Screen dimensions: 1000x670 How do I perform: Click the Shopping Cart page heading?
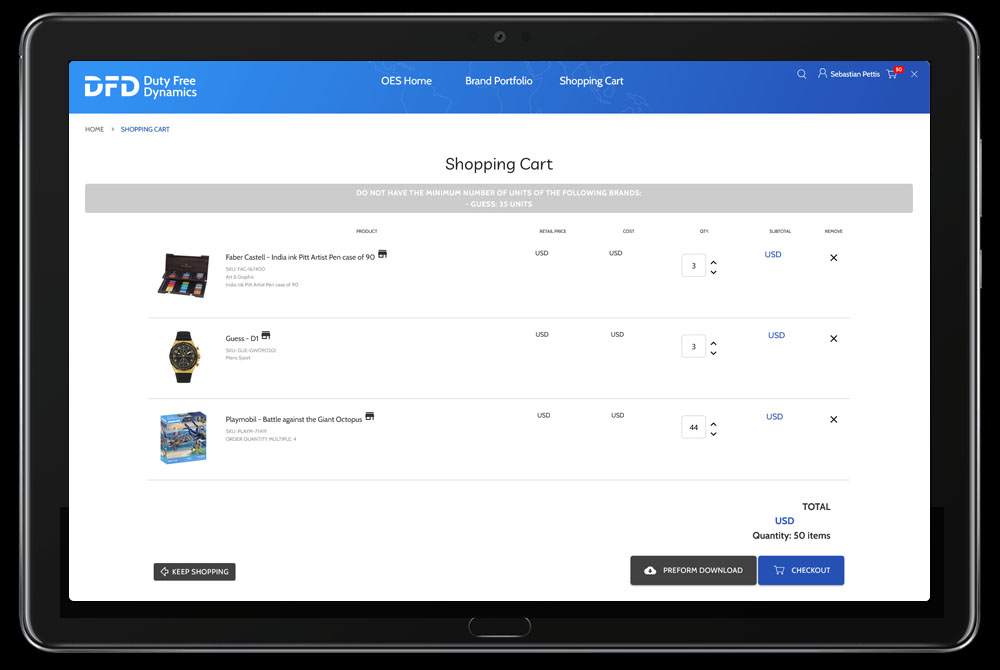499,164
